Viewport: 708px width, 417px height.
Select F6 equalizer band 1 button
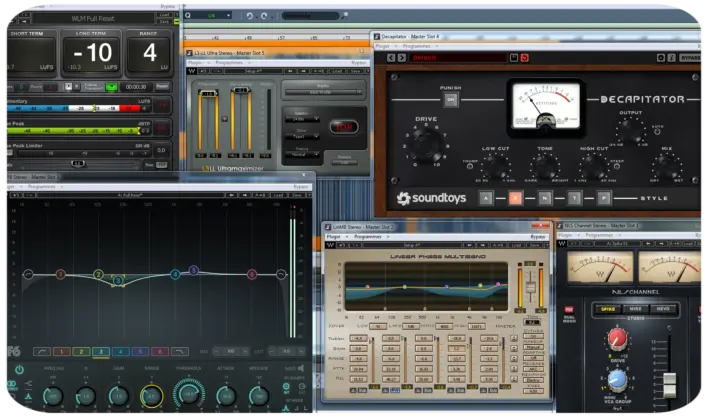tap(60, 352)
